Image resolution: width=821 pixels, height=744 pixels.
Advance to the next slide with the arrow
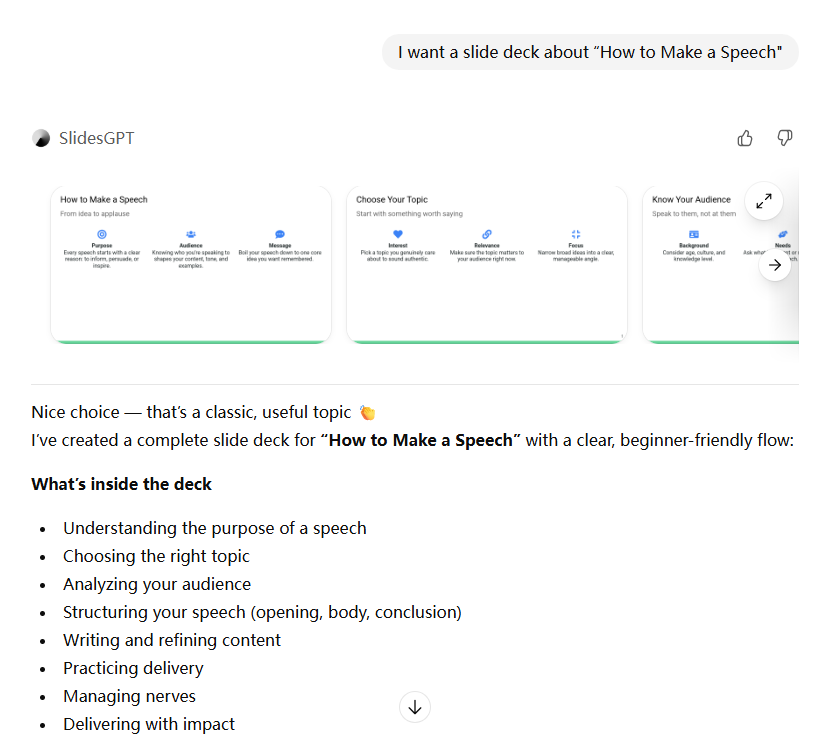tap(775, 265)
